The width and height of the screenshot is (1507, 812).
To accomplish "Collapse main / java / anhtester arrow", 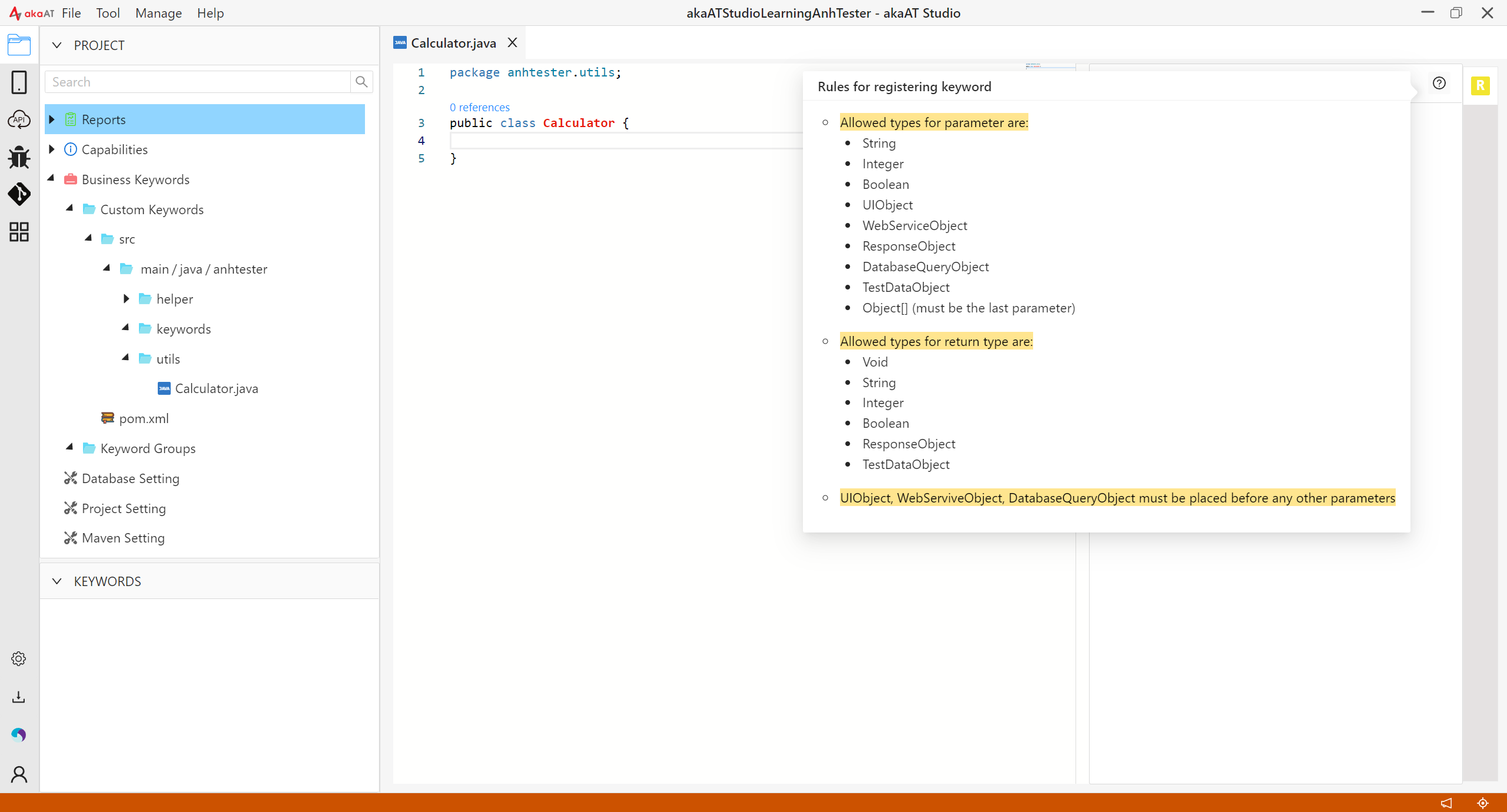I will (x=107, y=268).
